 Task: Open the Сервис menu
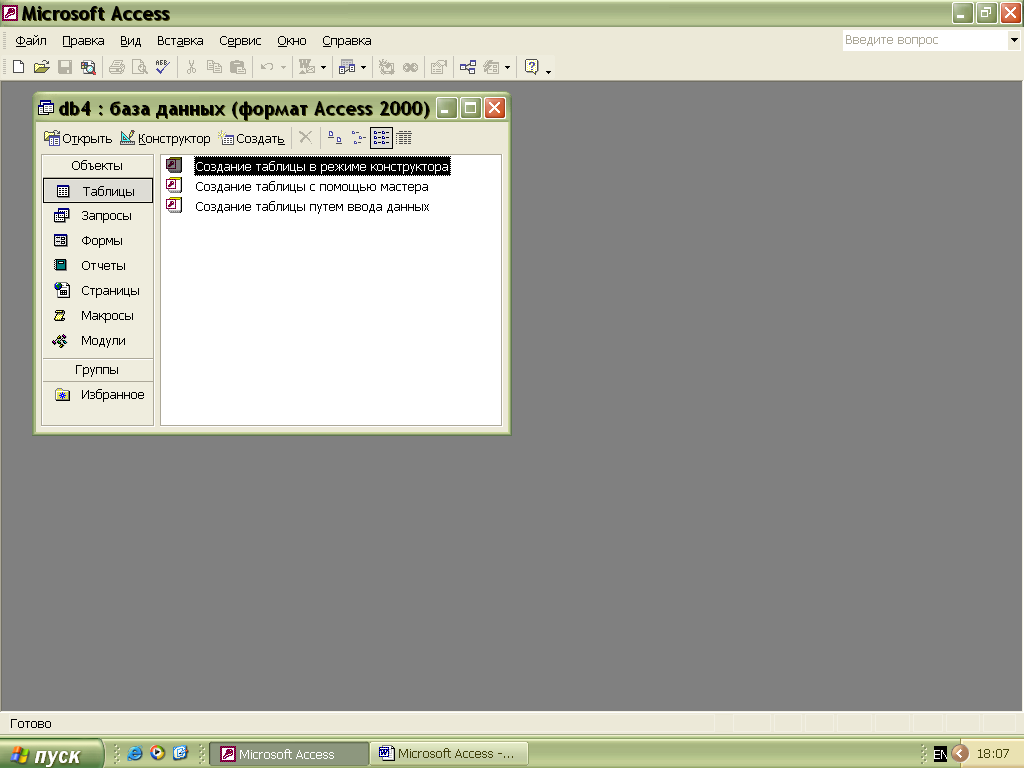(240, 40)
